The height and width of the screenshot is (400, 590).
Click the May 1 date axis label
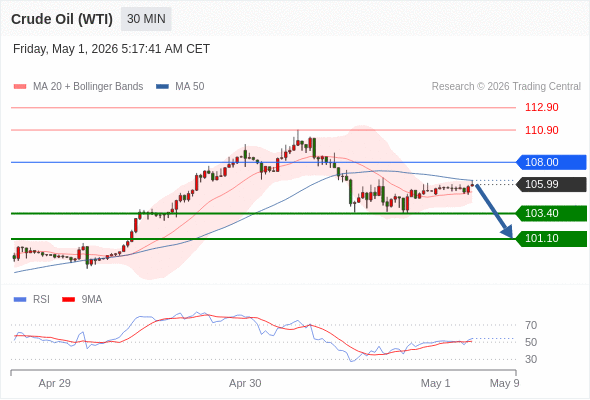[435, 383]
